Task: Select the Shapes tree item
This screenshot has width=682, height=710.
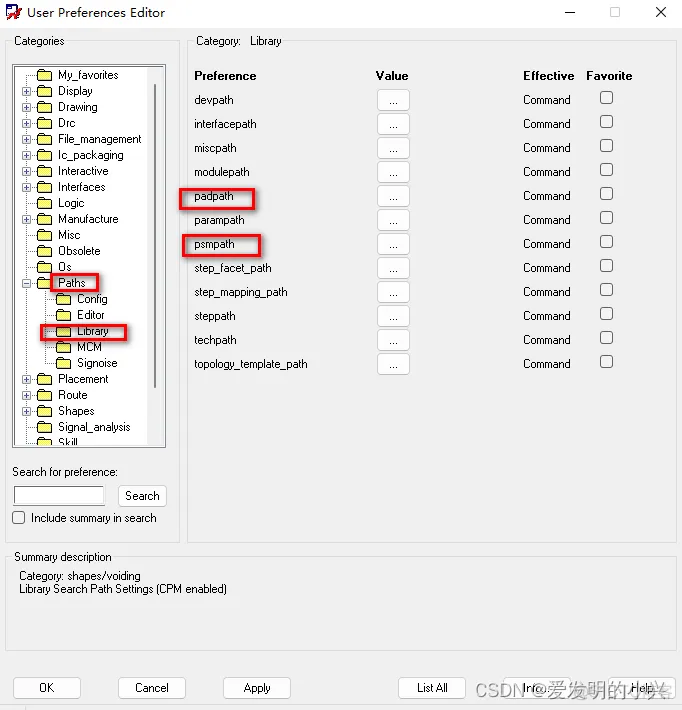Action: (x=76, y=411)
